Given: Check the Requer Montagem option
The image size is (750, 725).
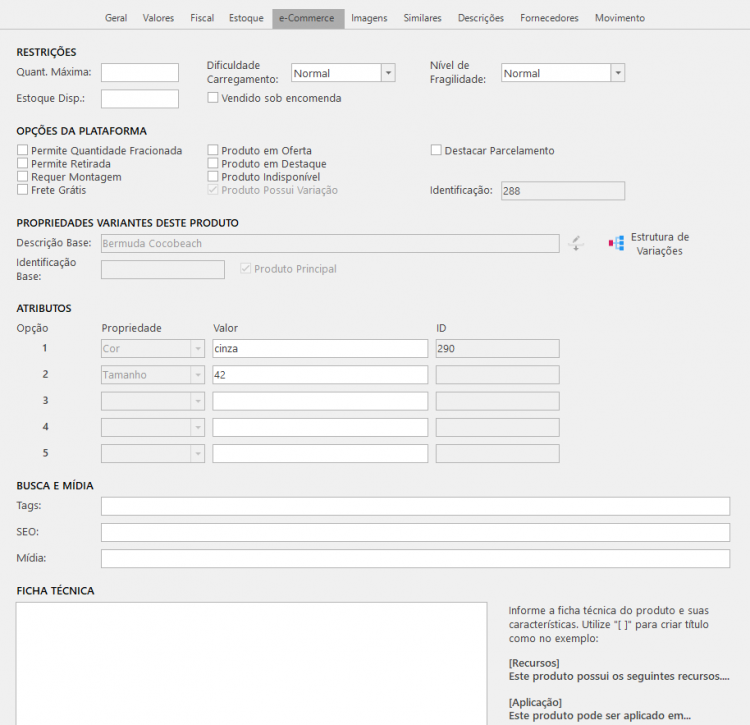Looking at the screenshot, I should pyautogui.click(x=22, y=176).
